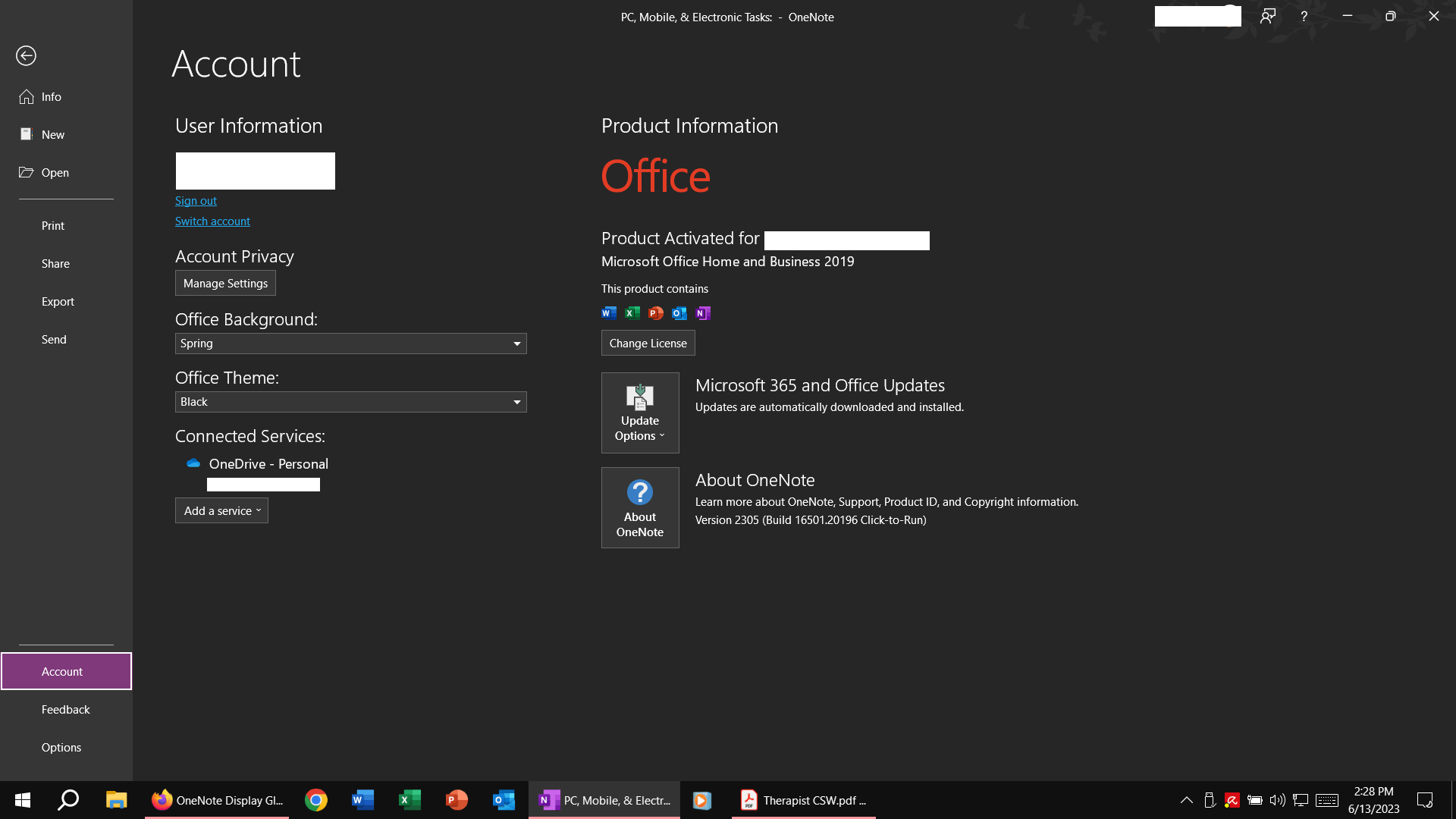Open Outlook from the taskbar
The width and height of the screenshot is (1456, 819).
(x=504, y=800)
